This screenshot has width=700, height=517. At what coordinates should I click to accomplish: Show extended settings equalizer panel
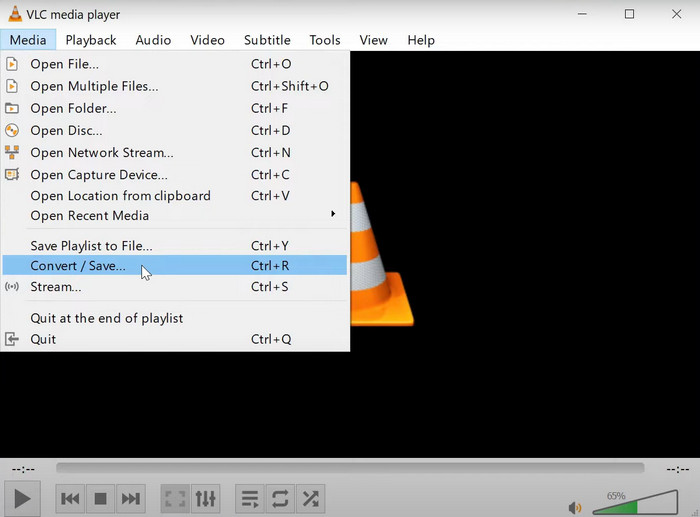205,498
